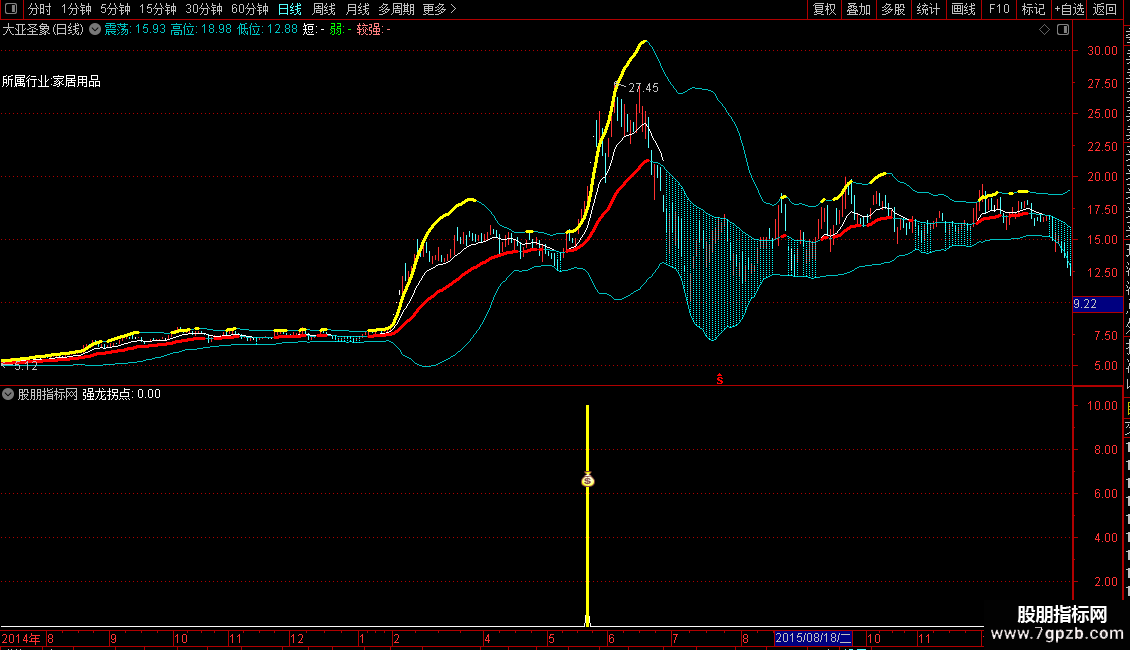This screenshot has height=650, width=1130.
Task: Expand the 强龙拐点 sub-indicator dropdown arrow
Action: (x=9, y=394)
